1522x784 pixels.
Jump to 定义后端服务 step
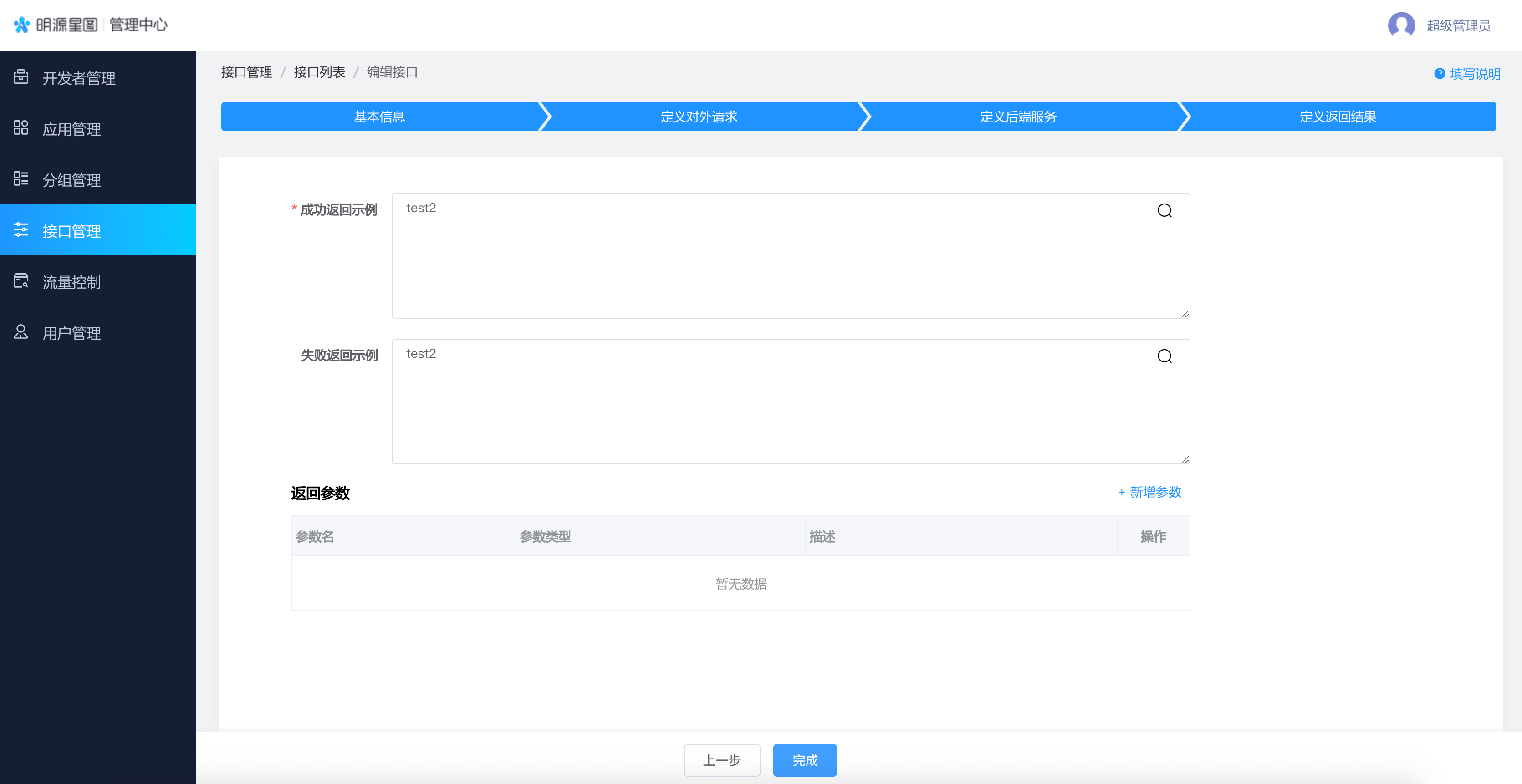(x=1017, y=117)
